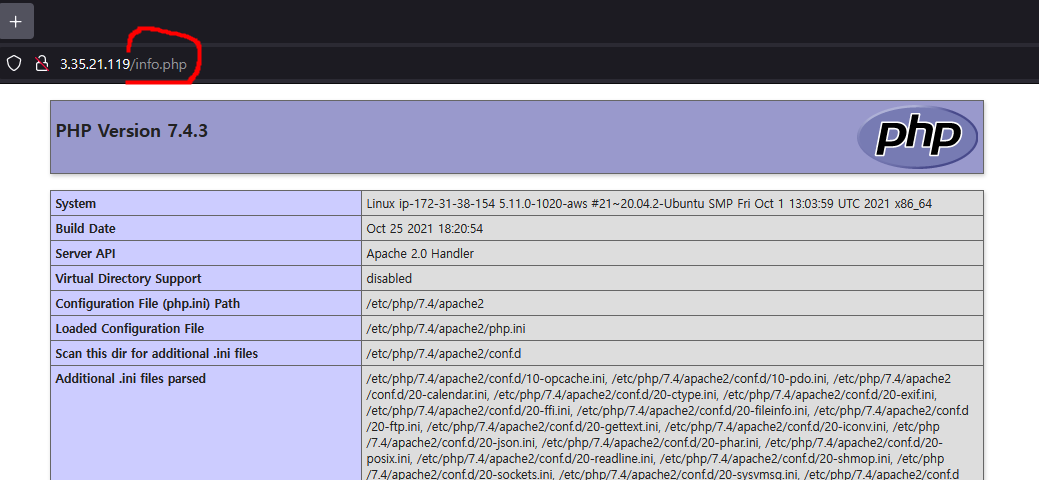The width and height of the screenshot is (1039, 480).
Task: Click the Oct 25 2021 18:20:54 value
Action: pyautogui.click(x=423, y=229)
